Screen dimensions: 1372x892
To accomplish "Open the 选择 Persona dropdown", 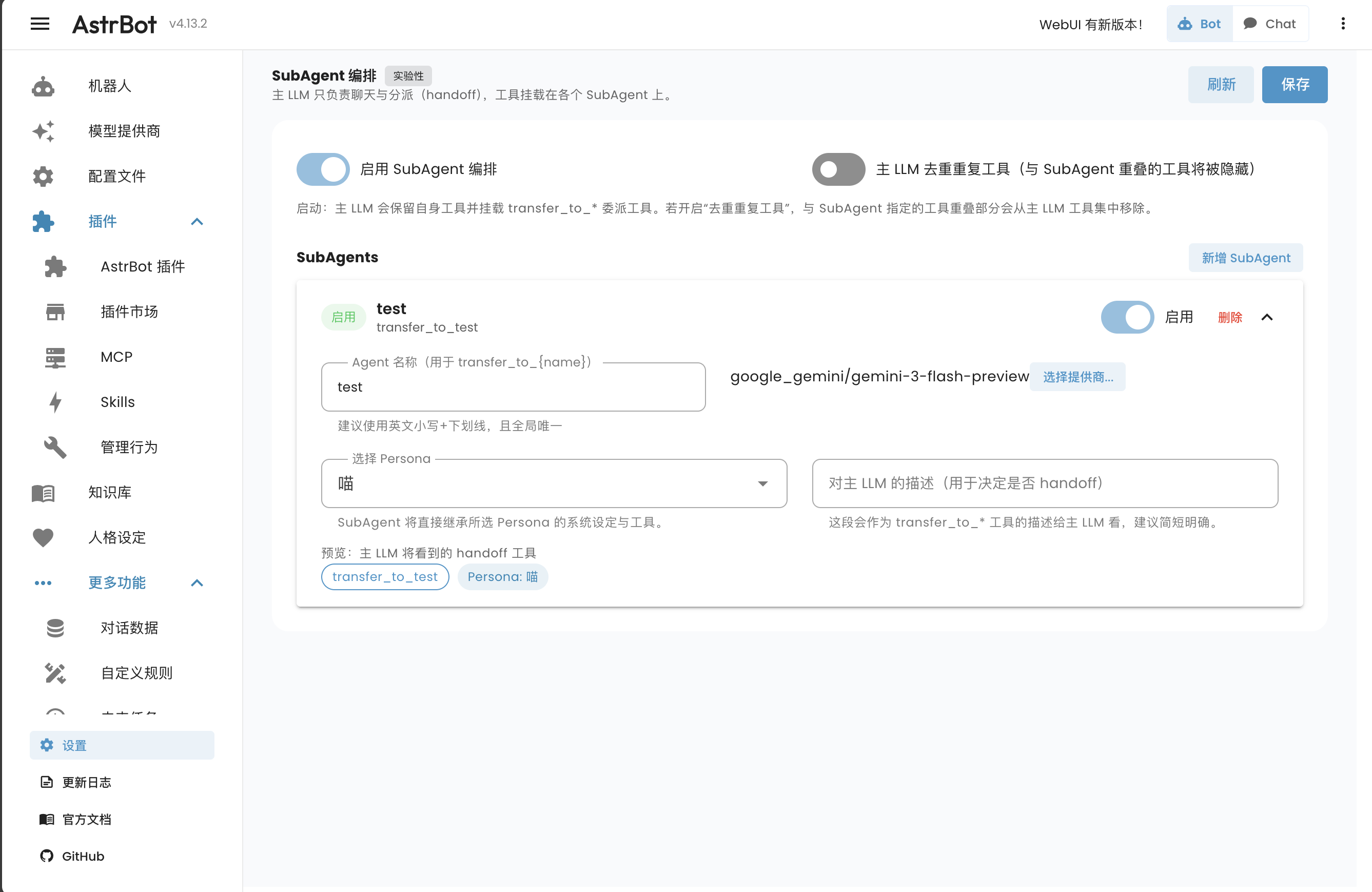I will tap(554, 483).
